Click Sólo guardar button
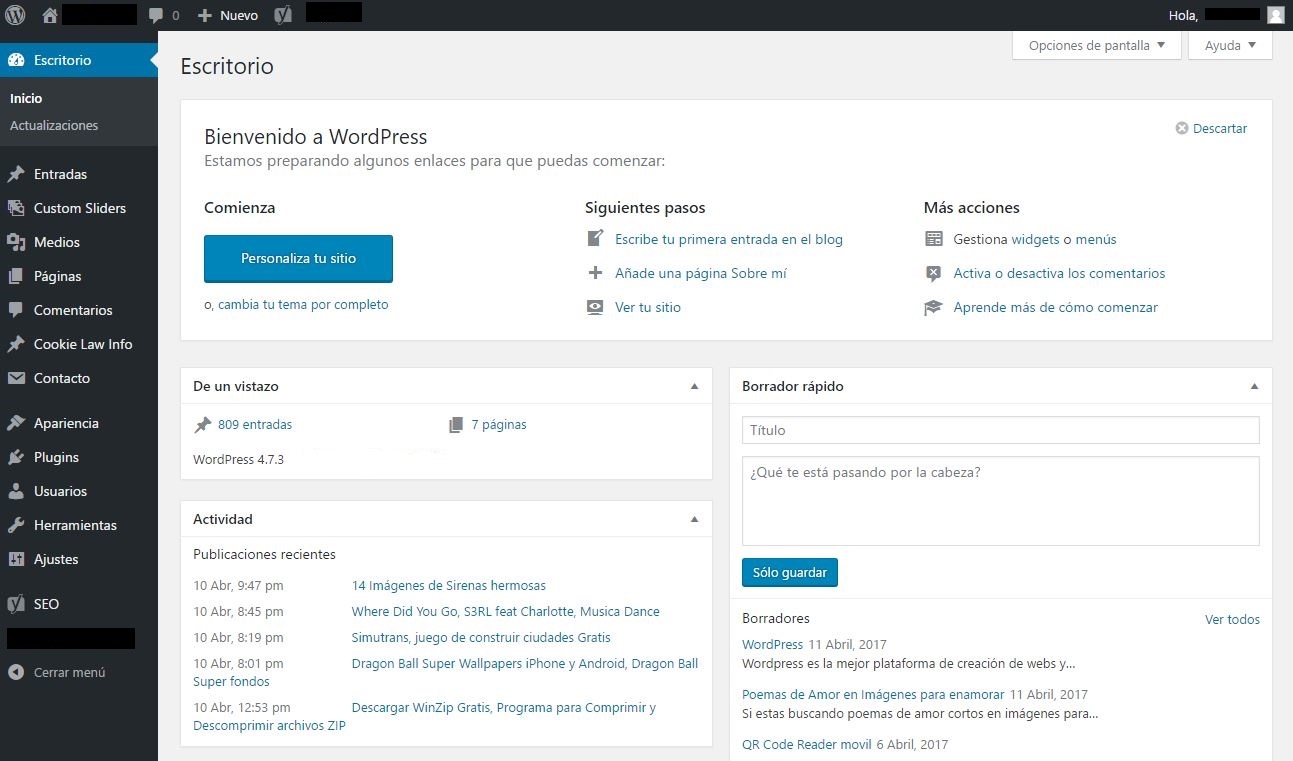Viewport: 1293px width, 761px height. click(x=790, y=572)
